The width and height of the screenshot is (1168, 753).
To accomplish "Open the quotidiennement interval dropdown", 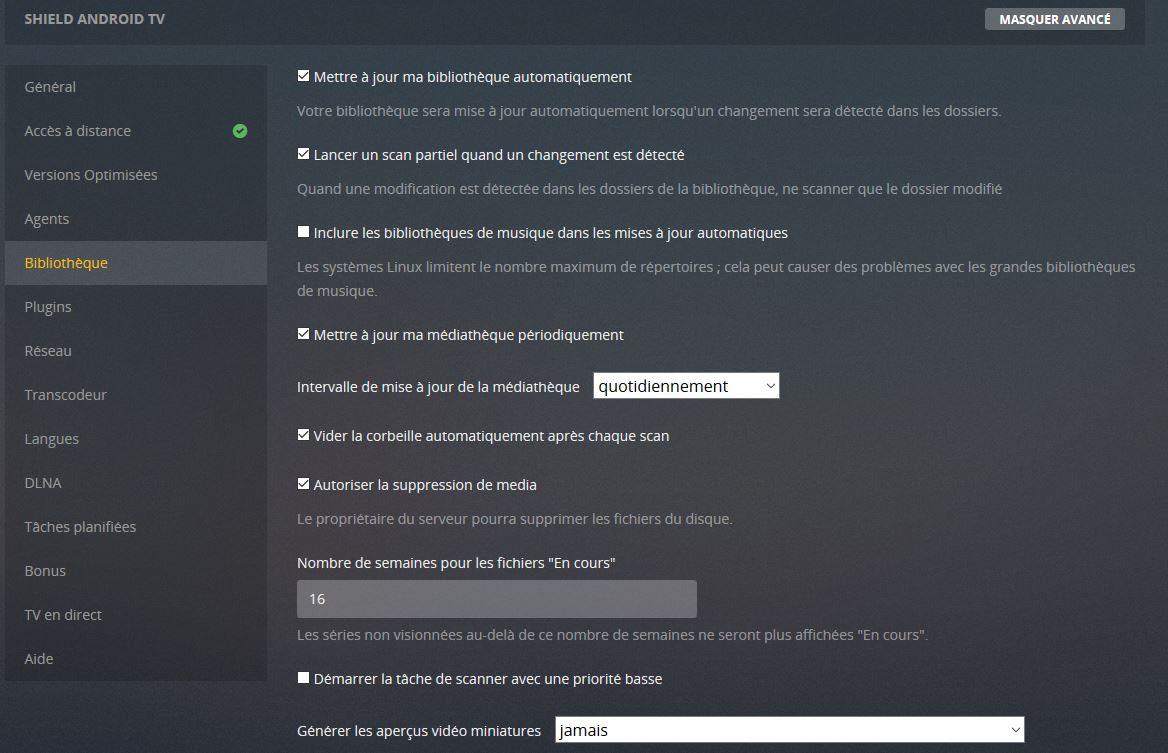I will [686, 386].
